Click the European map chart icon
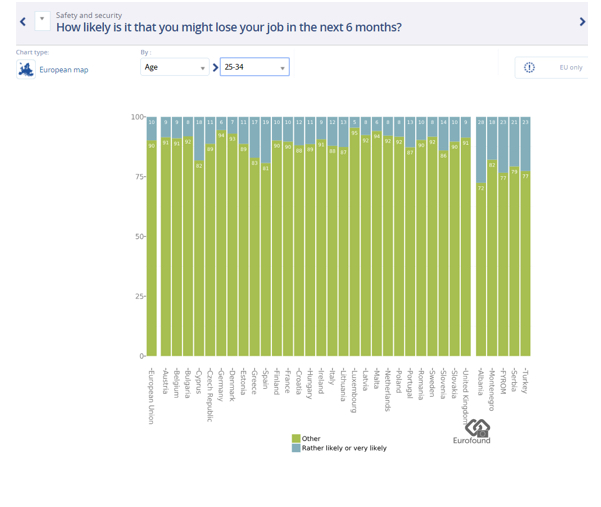Viewport: 601px width, 507px height. tap(26, 69)
